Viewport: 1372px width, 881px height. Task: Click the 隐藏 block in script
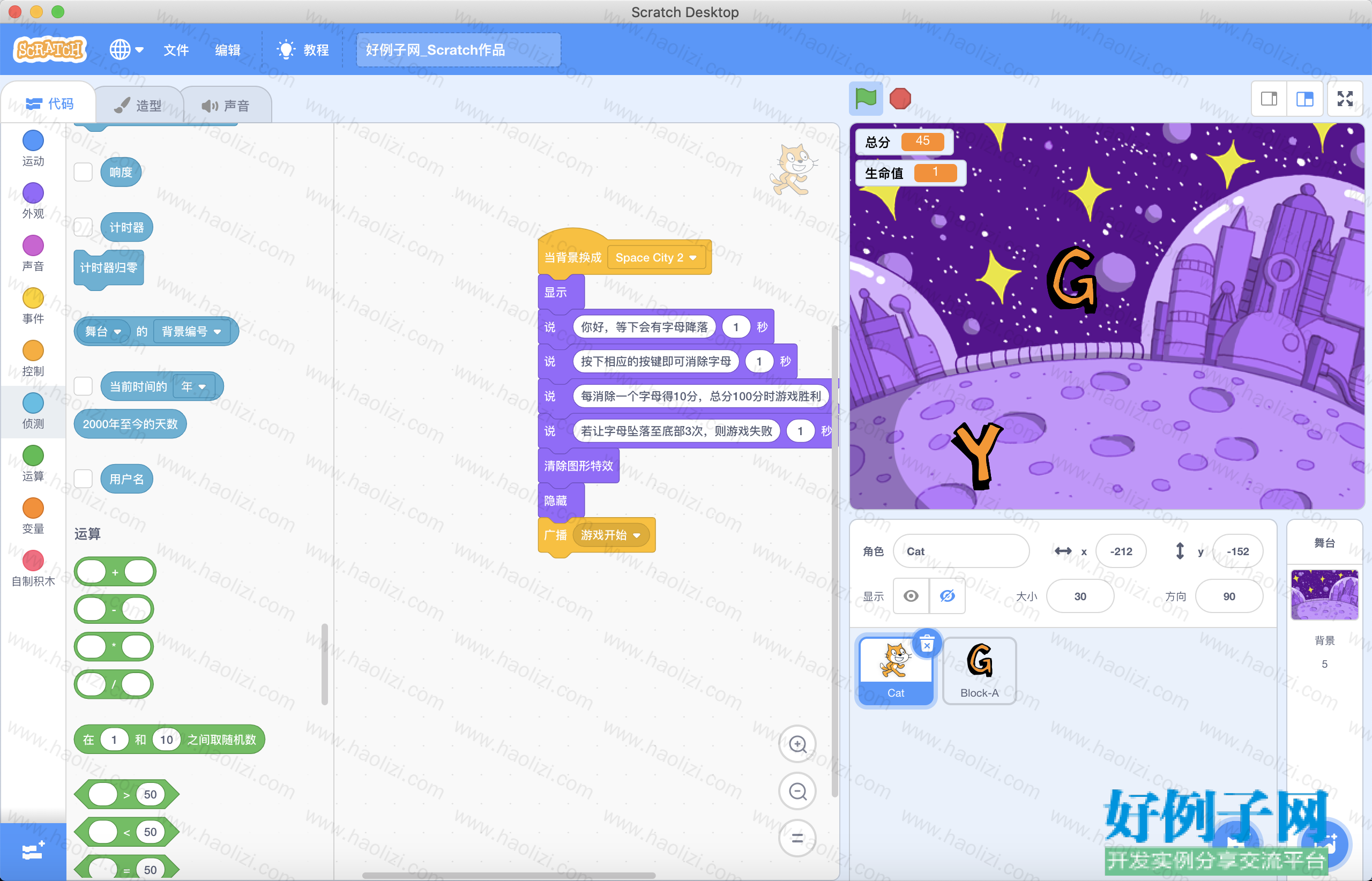click(x=560, y=501)
